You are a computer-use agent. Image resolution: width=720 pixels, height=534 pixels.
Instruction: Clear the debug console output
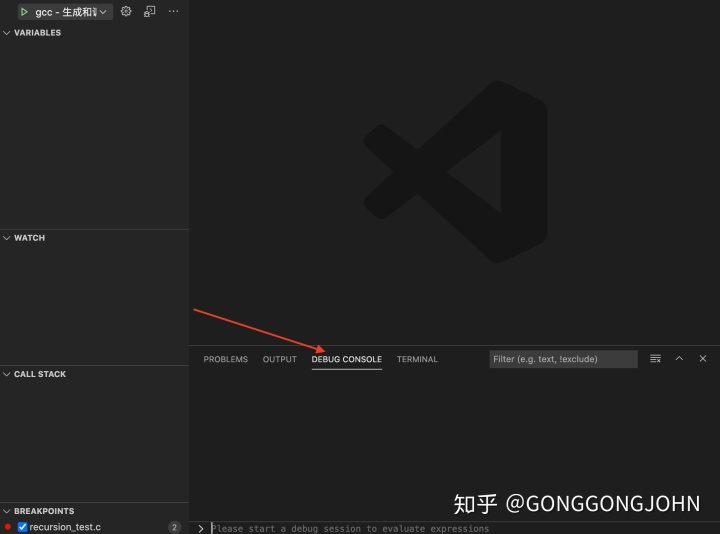(655, 359)
